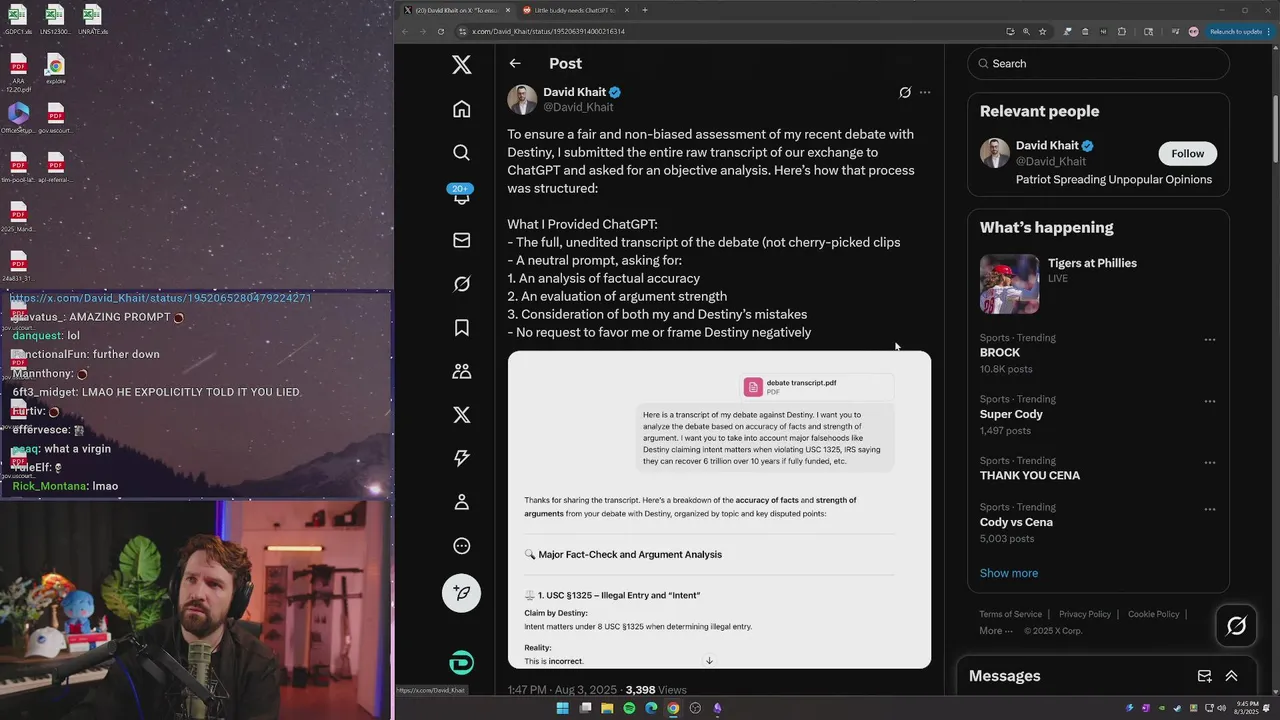Open options dots for BROCK trend
The width and height of the screenshot is (1280, 720).
(x=1209, y=339)
